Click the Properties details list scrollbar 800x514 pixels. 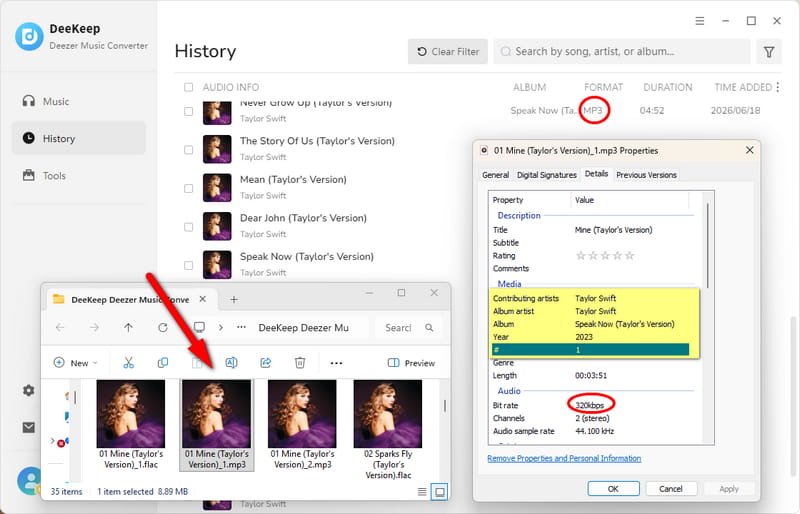708,245
